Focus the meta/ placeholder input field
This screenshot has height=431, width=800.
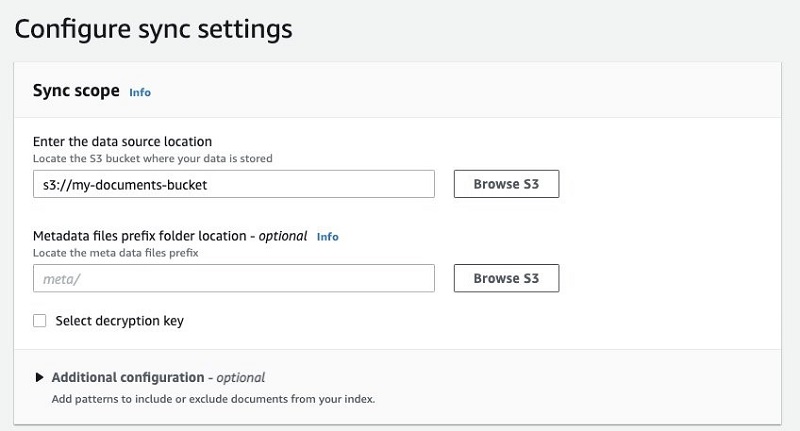click(x=234, y=278)
